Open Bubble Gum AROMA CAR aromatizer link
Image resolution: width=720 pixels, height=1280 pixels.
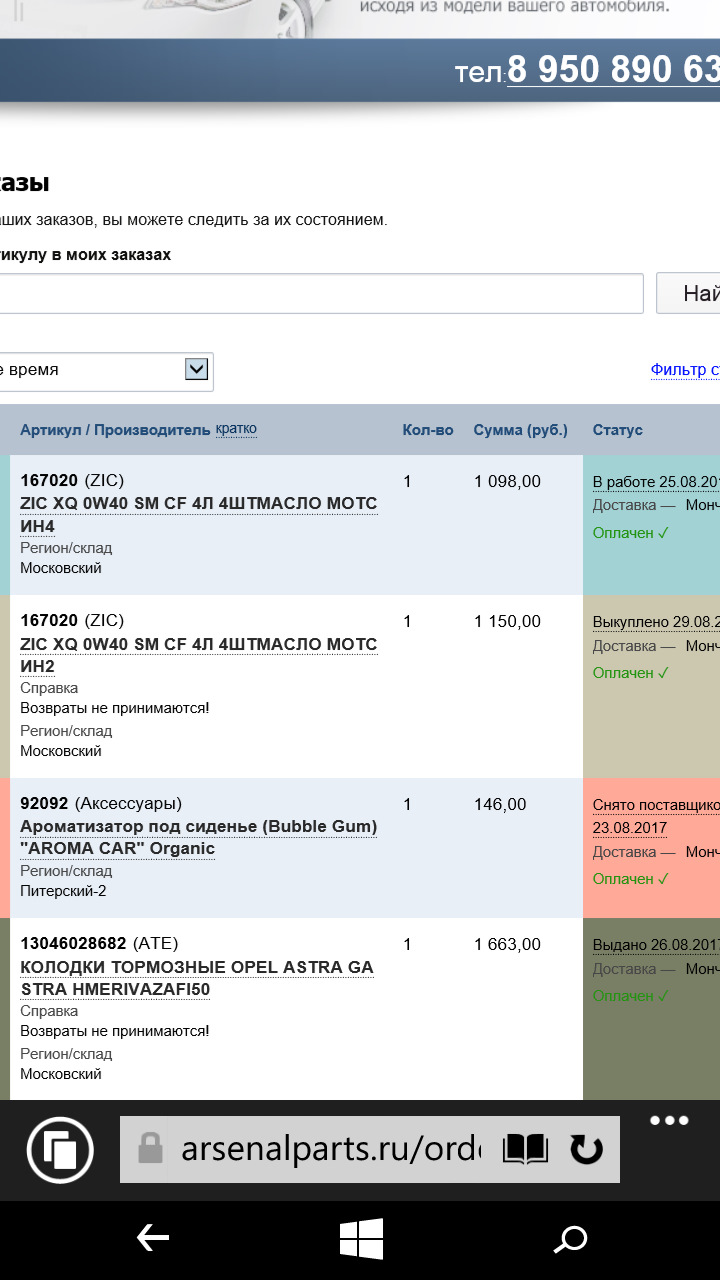pyautogui.click(x=198, y=837)
